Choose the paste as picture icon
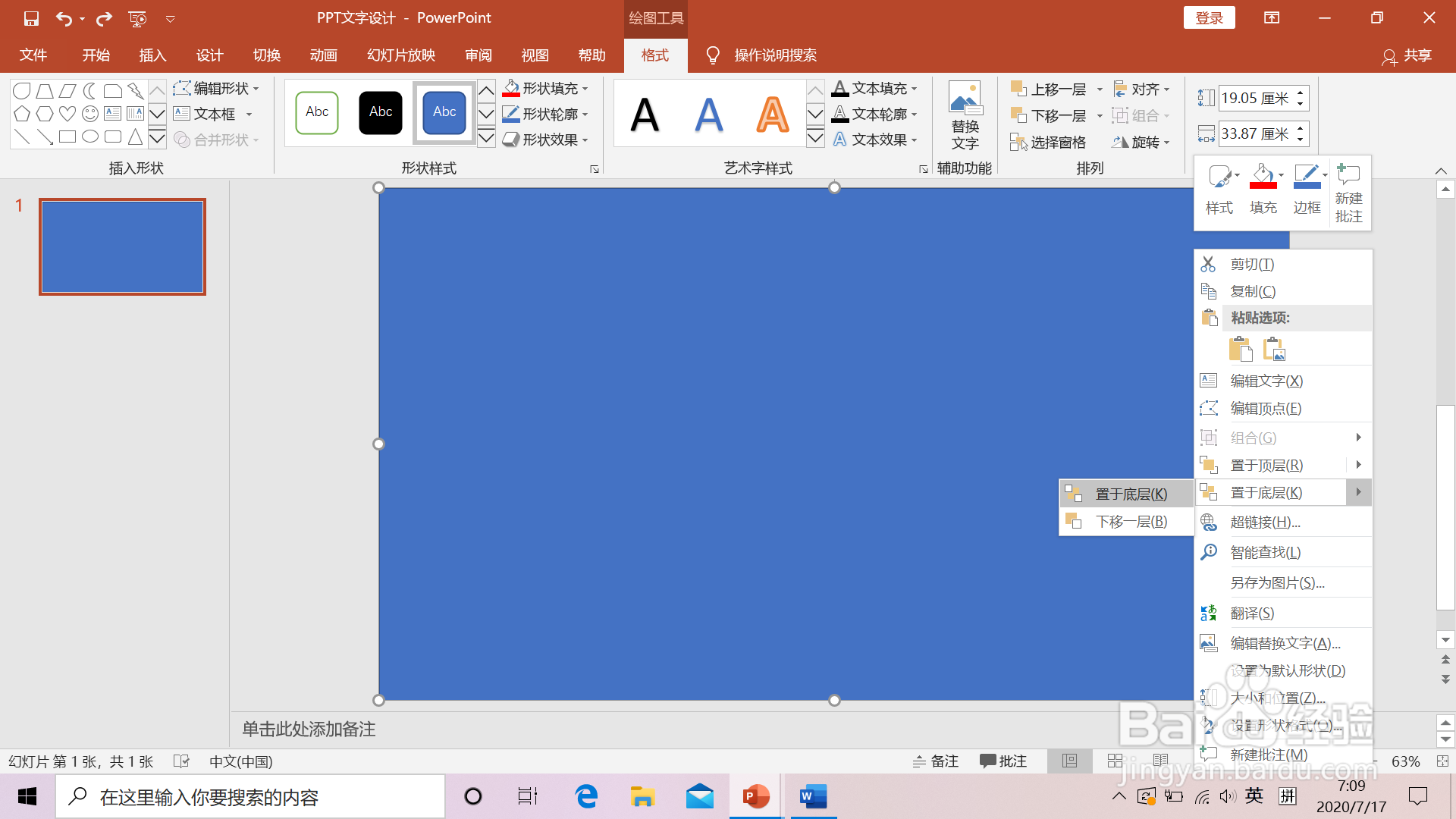The image size is (1456, 819). coord(1275,349)
